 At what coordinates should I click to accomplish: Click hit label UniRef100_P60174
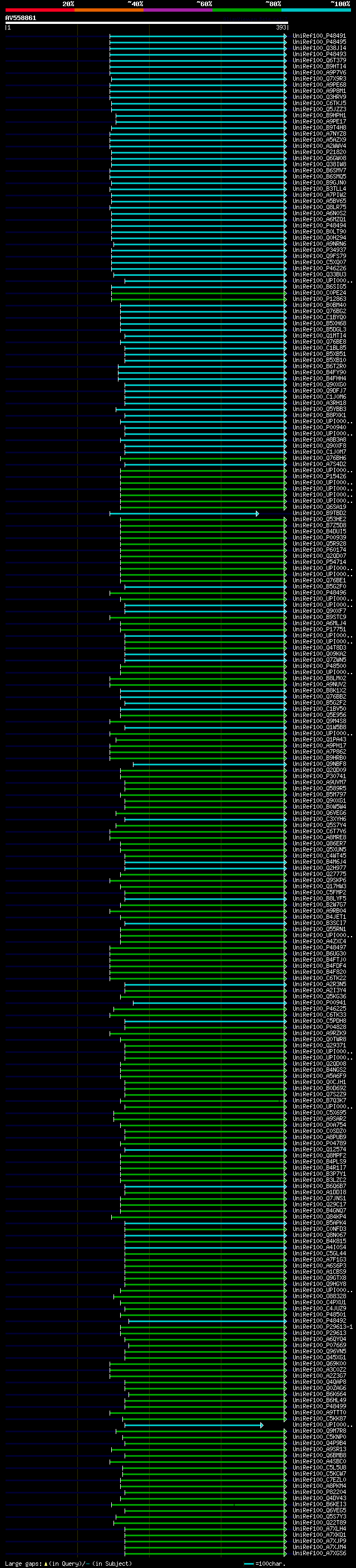319,550
